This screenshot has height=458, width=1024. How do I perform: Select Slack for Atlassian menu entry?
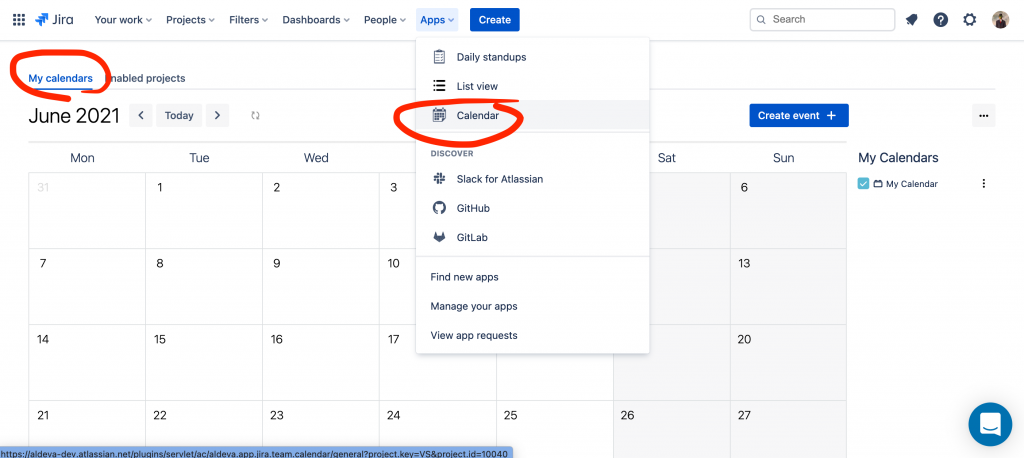(x=532, y=179)
